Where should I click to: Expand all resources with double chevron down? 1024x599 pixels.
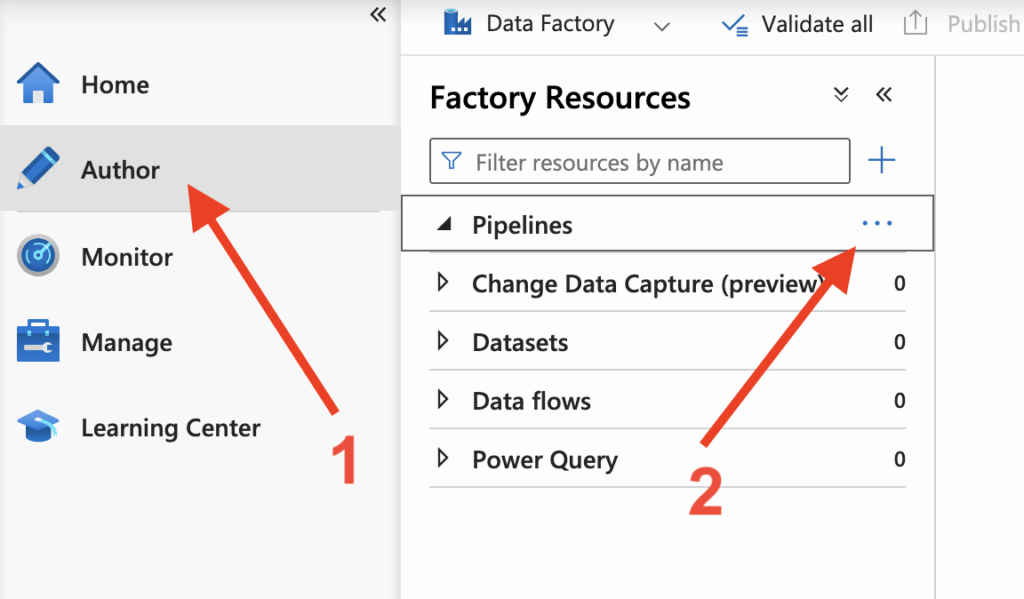coord(841,95)
